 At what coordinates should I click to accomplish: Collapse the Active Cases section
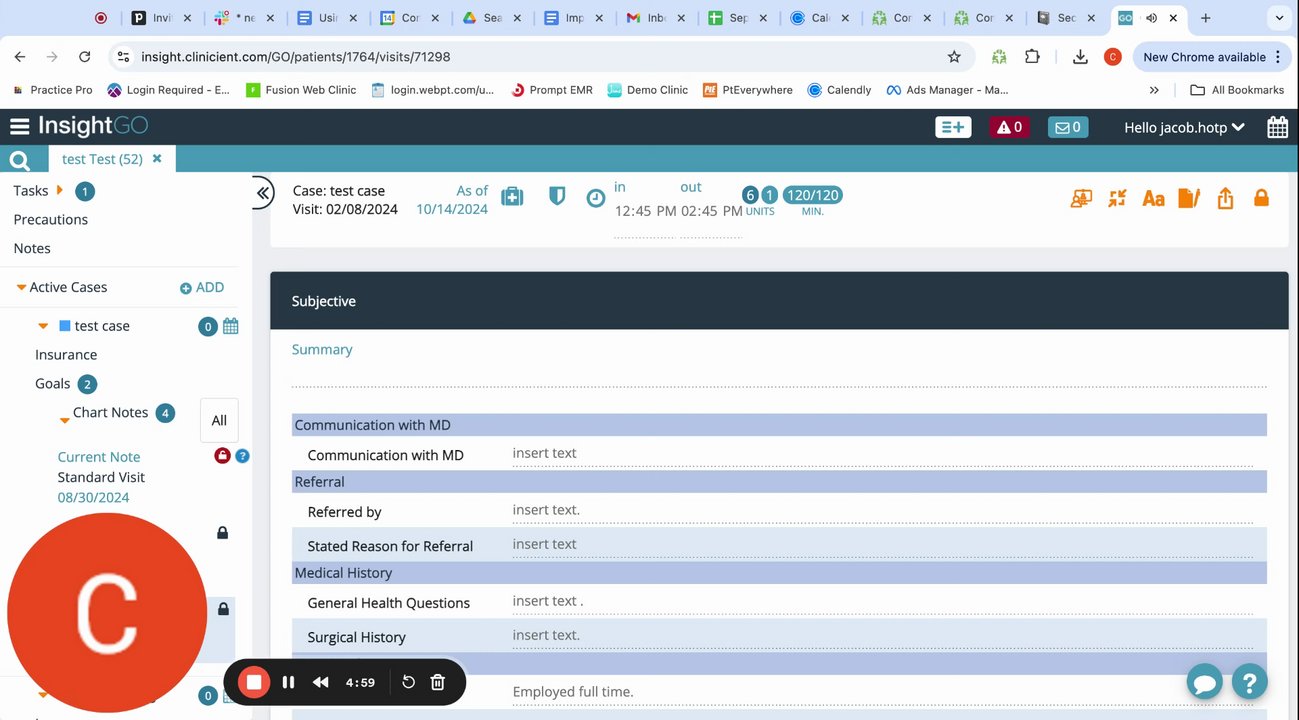[x=21, y=288]
